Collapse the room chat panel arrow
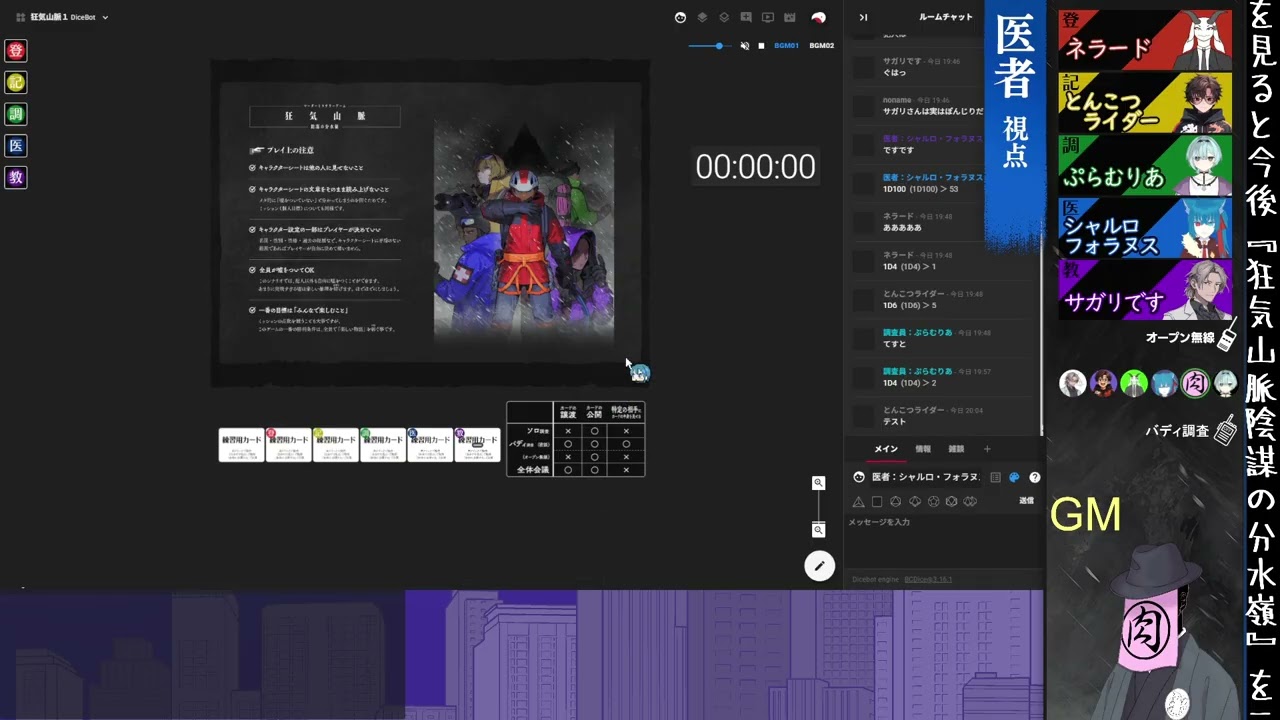1280x720 pixels. (863, 17)
